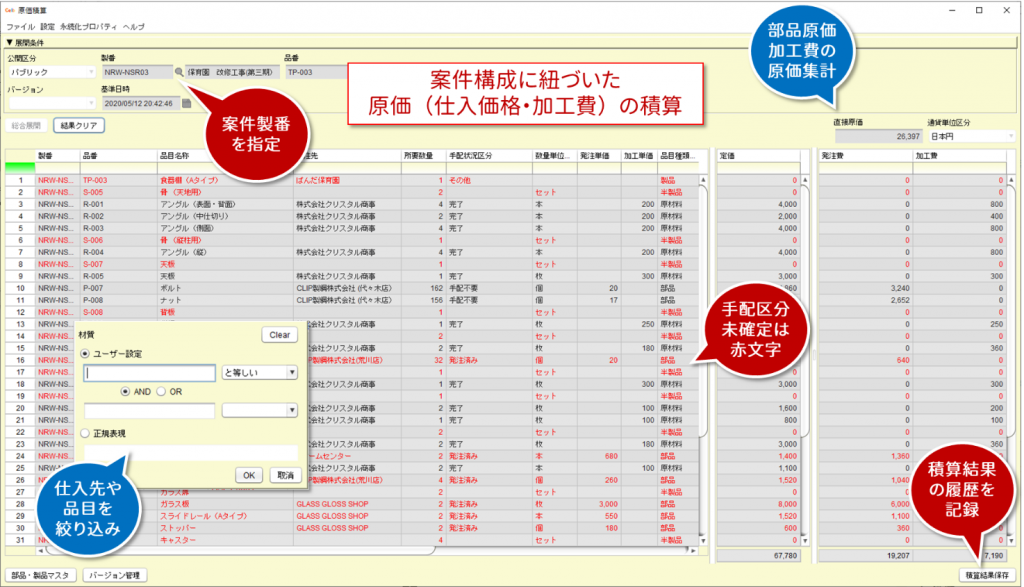Select the 食器棚 (Aタイプ) cell
Screen dimensions: 1024x587
click(x=225, y=180)
